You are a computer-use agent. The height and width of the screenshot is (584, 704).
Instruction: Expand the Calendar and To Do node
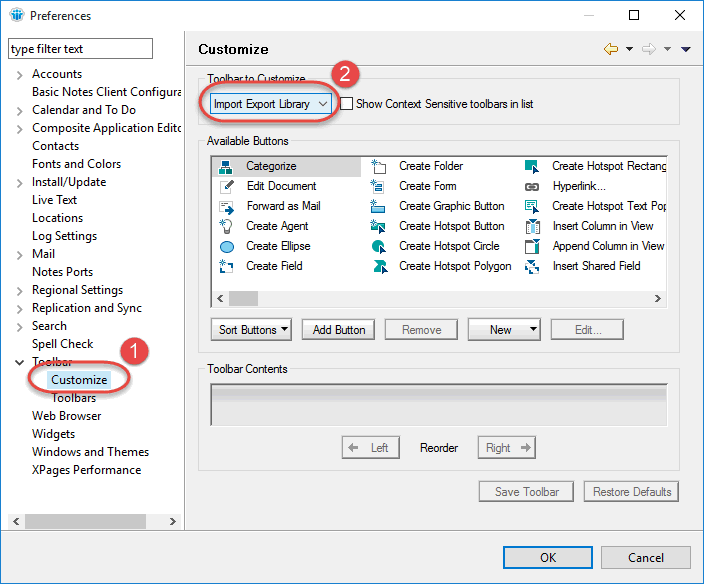coord(19,111)
